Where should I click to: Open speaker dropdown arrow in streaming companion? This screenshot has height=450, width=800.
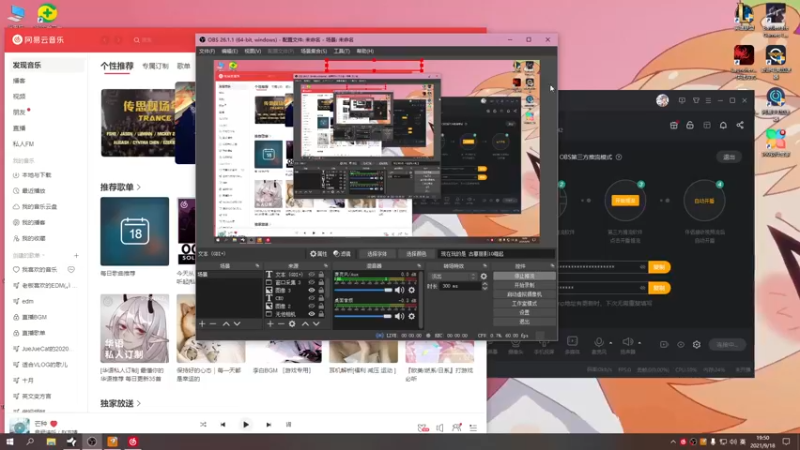[x=639, y=343]
